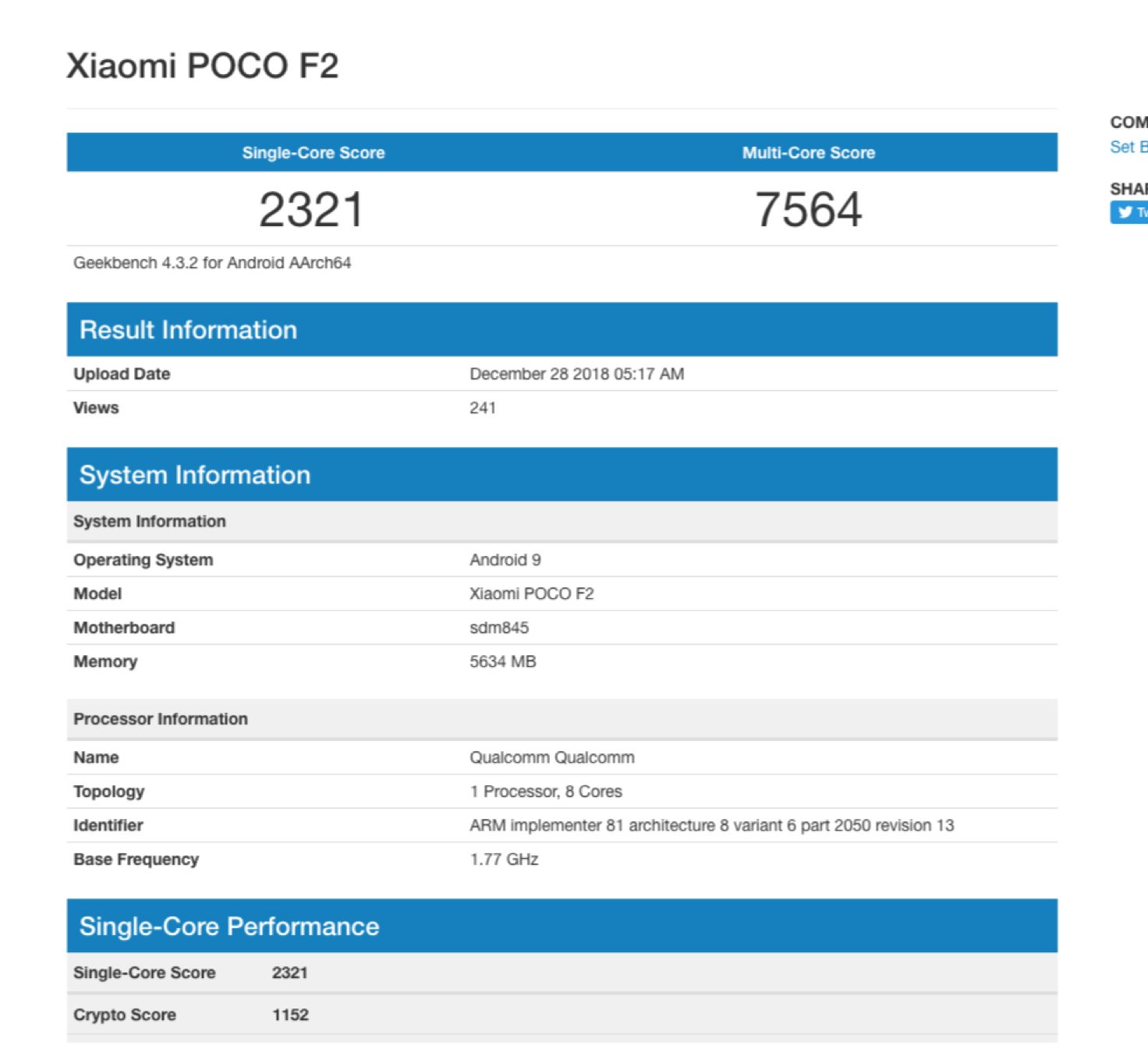
Task: Click the 5634 MB memory value
Action: point(503,661)
